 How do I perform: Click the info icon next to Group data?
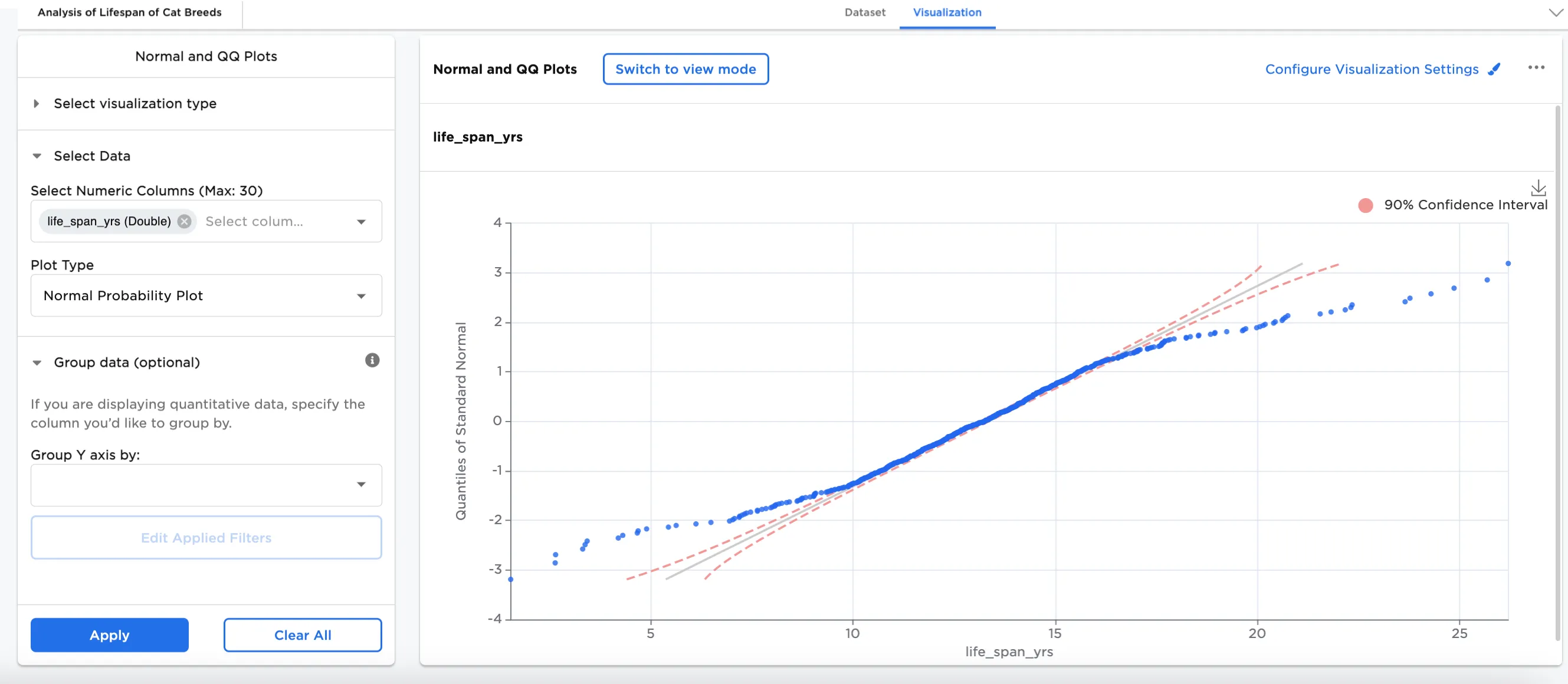click(x=372, y=360)
